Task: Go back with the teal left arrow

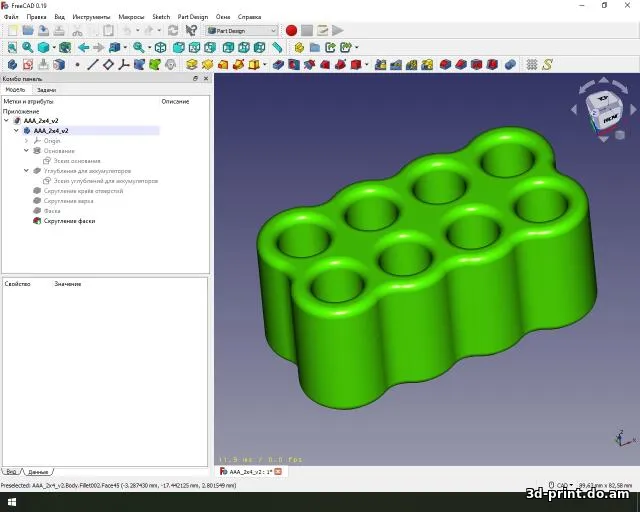Action: tap(83, 48)
